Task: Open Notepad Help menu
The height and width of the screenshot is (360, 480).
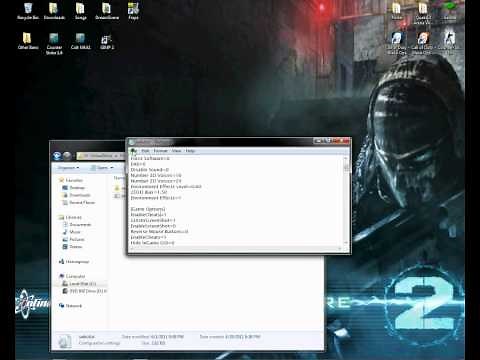Action: [190, 151]
